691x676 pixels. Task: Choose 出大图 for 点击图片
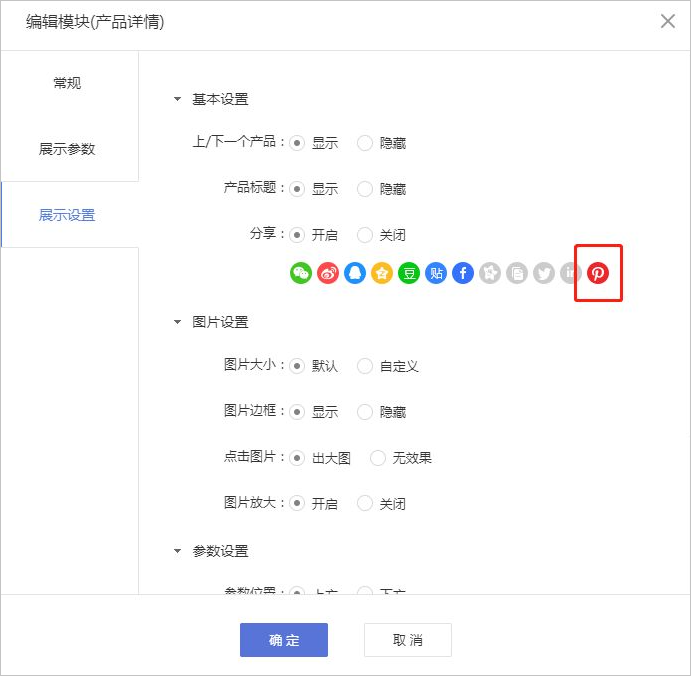(x=297, y=458)
